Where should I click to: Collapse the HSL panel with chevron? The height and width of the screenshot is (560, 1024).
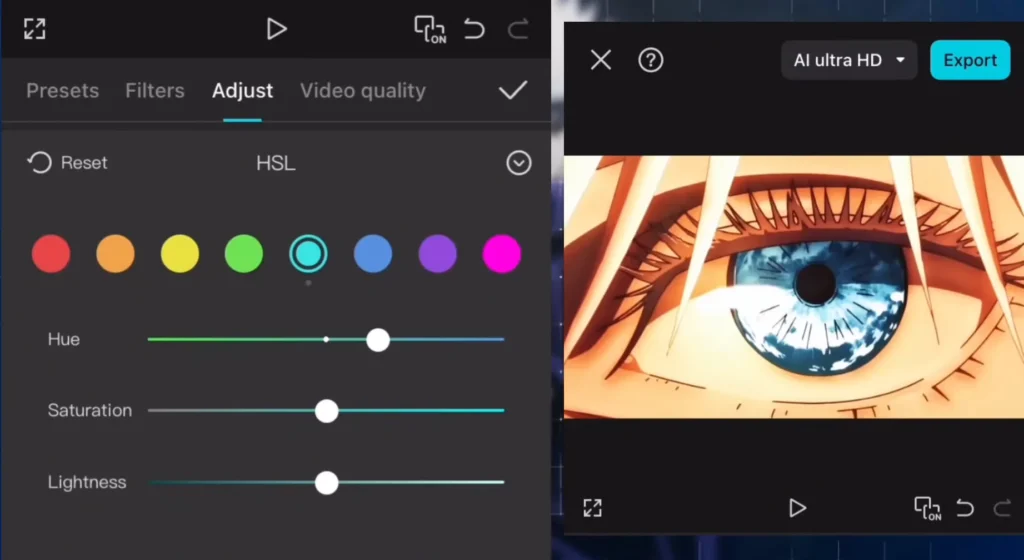point(519,163)
